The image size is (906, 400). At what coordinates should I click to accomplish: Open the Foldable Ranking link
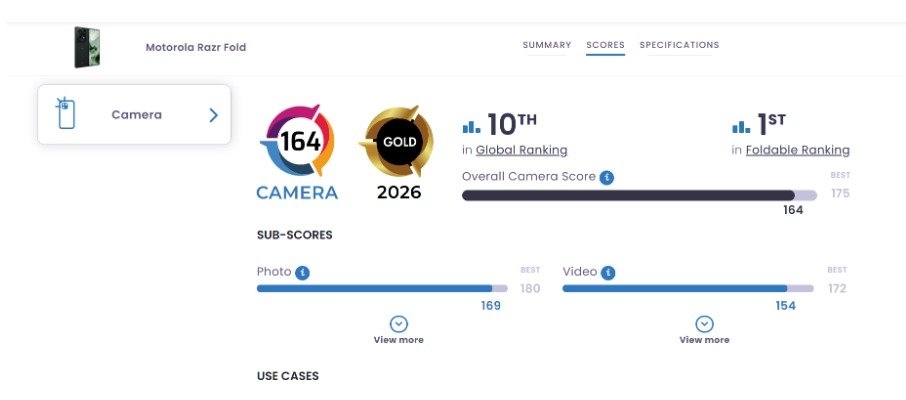click(797, 150)
